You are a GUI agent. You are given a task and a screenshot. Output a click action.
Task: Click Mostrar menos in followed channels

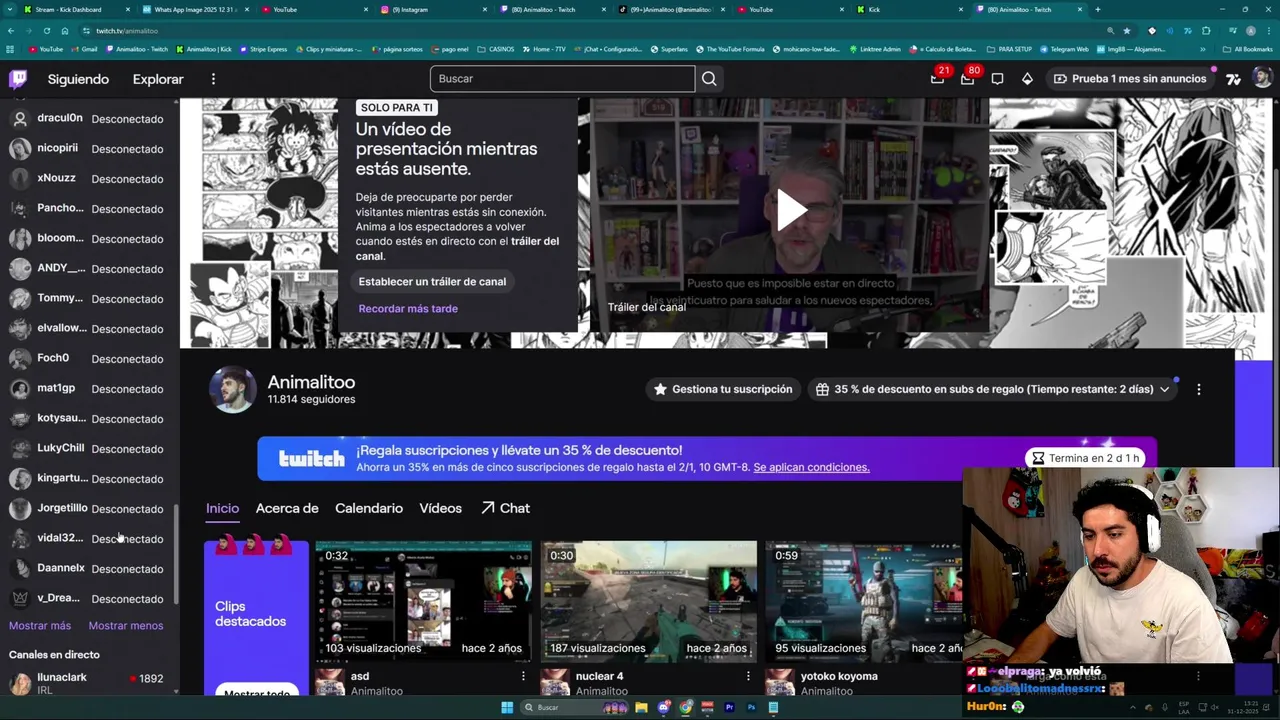pos(126,626)
